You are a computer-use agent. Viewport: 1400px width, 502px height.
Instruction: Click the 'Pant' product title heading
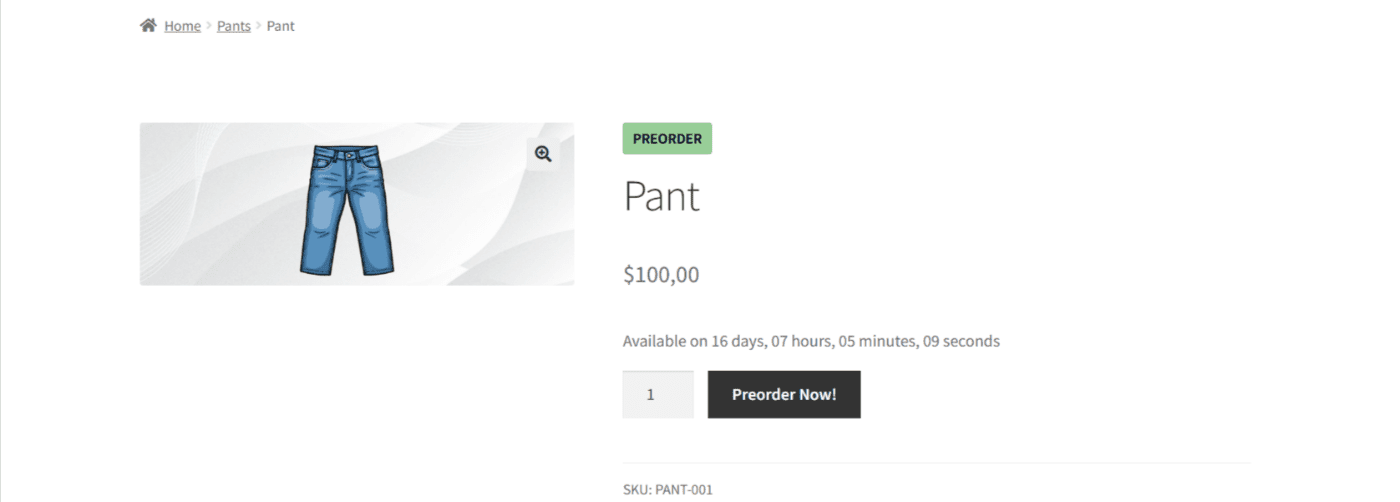(661, 196)
